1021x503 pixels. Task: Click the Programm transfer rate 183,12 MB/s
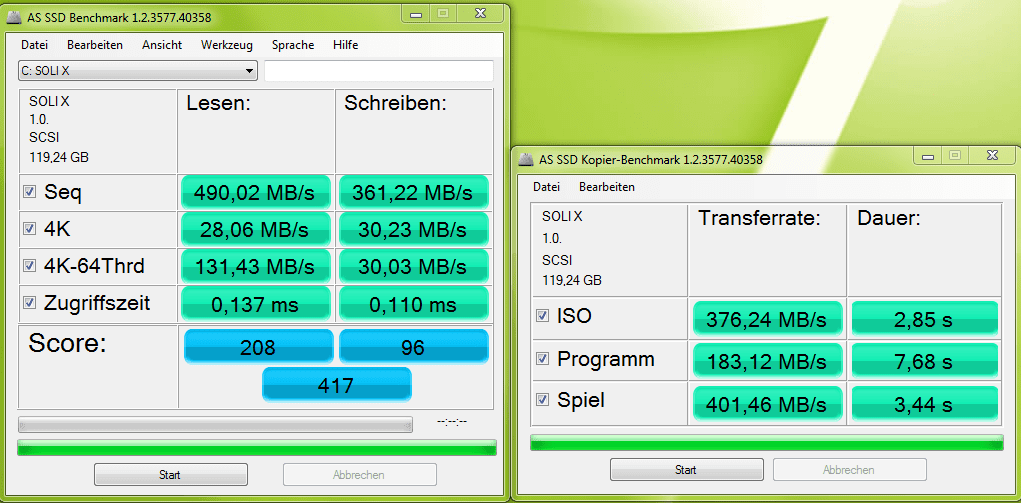tap(768, 360)
